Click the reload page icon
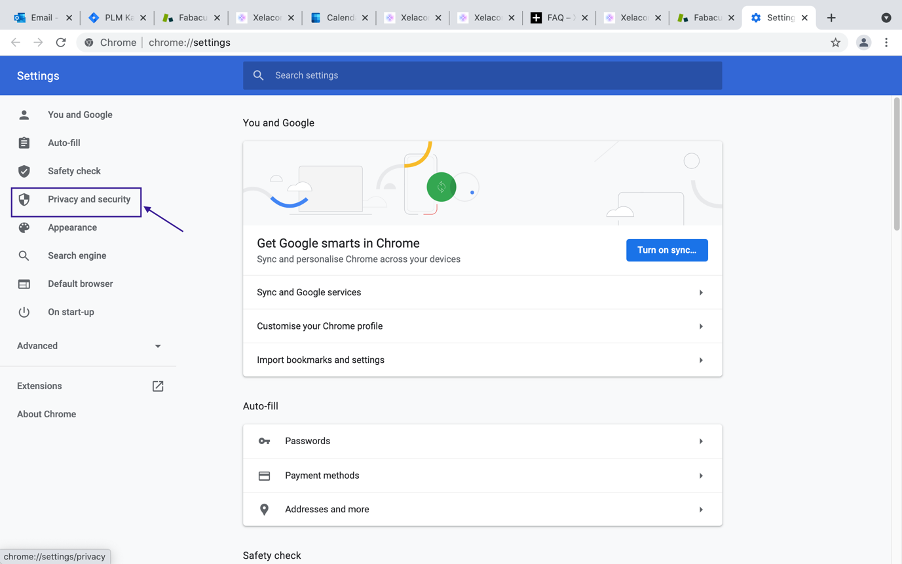The image size is (902, 564). (x=61, y=43)
